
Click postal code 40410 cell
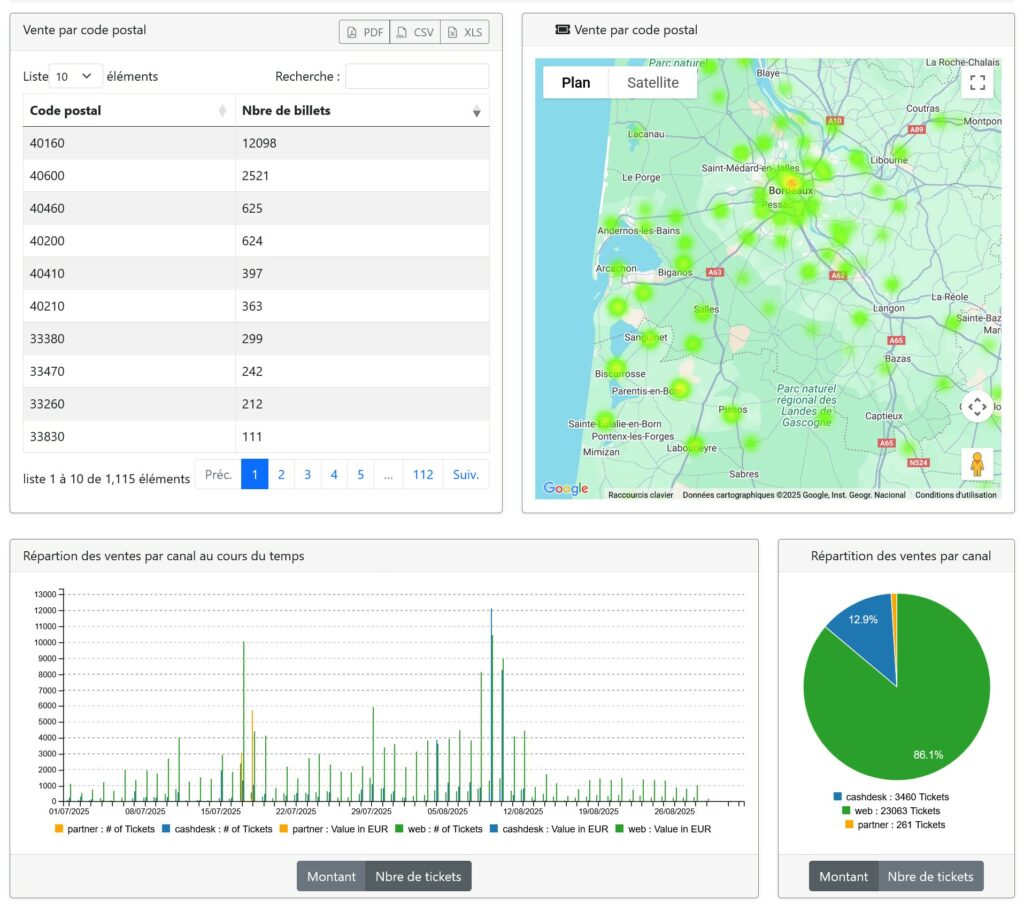click(129, 274)
